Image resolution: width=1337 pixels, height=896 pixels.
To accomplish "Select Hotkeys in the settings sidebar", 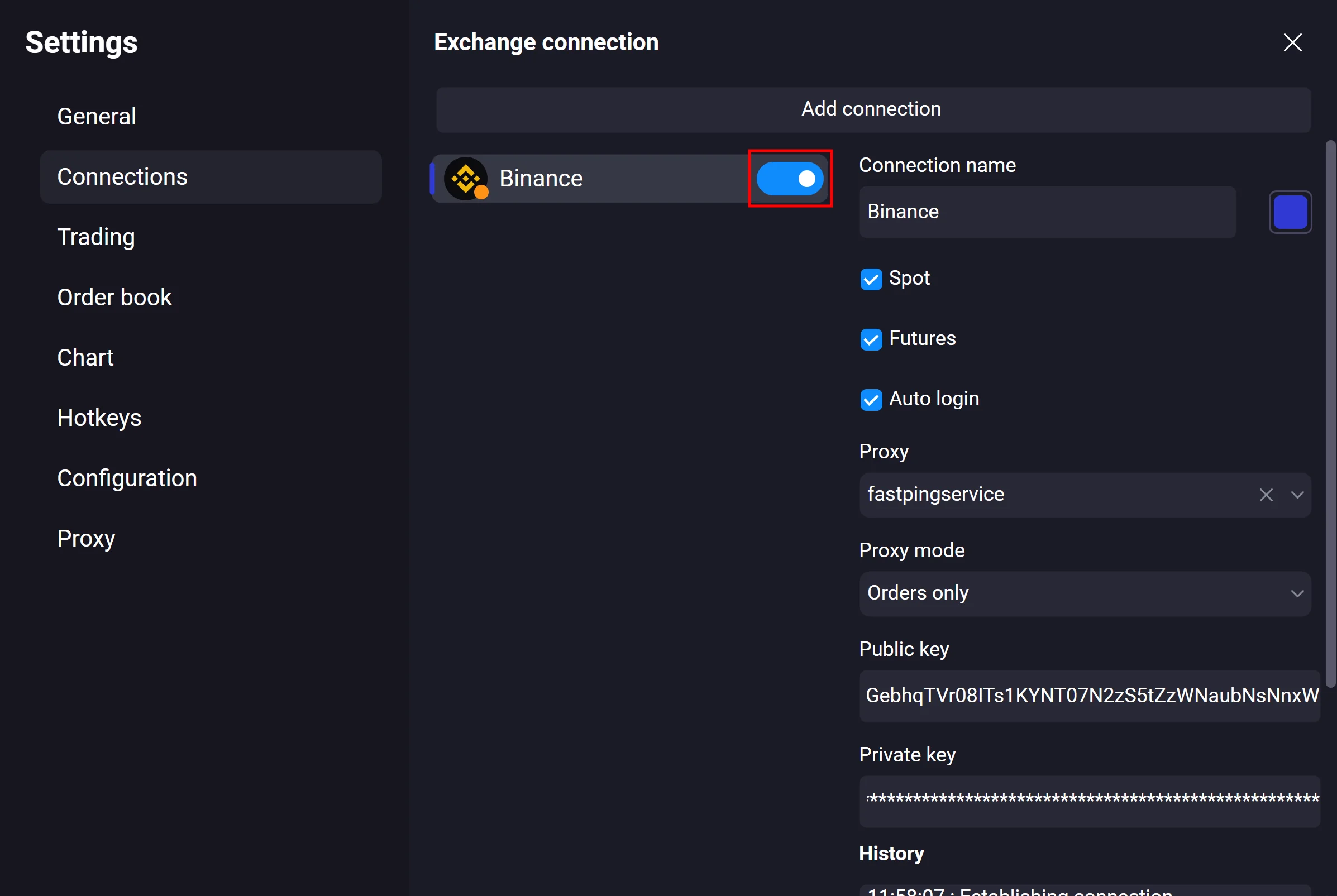I will point(99,418).
